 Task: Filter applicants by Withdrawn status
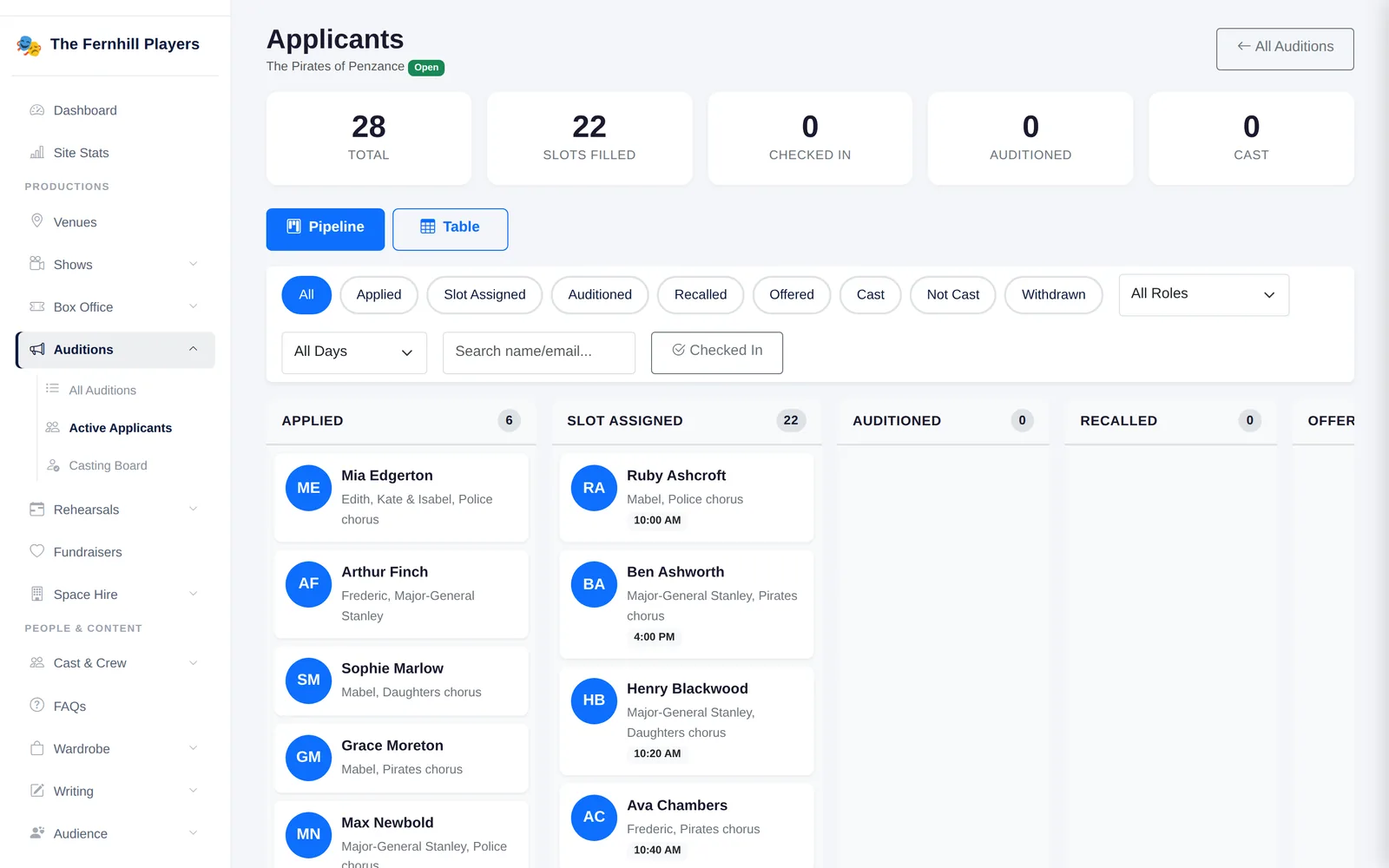tap(1053, 295)
